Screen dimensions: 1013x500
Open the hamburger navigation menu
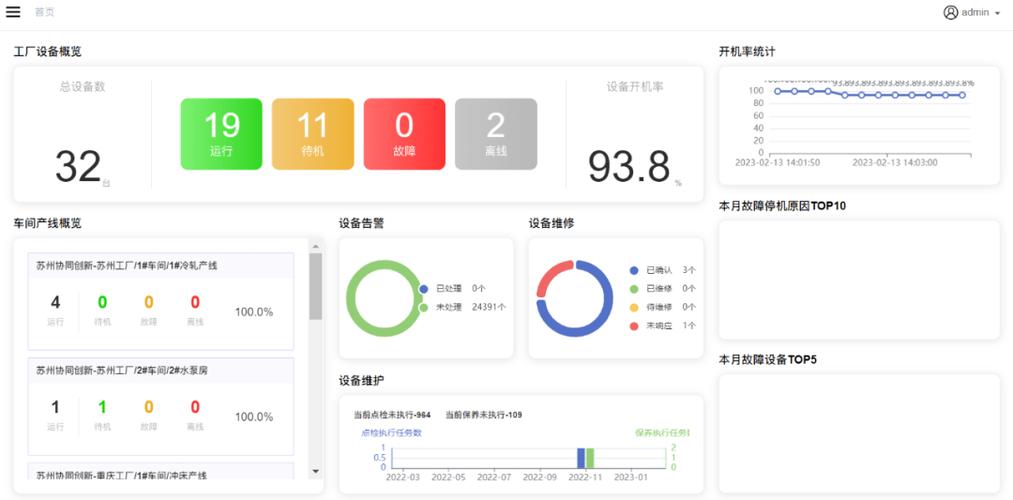(13, 12)
